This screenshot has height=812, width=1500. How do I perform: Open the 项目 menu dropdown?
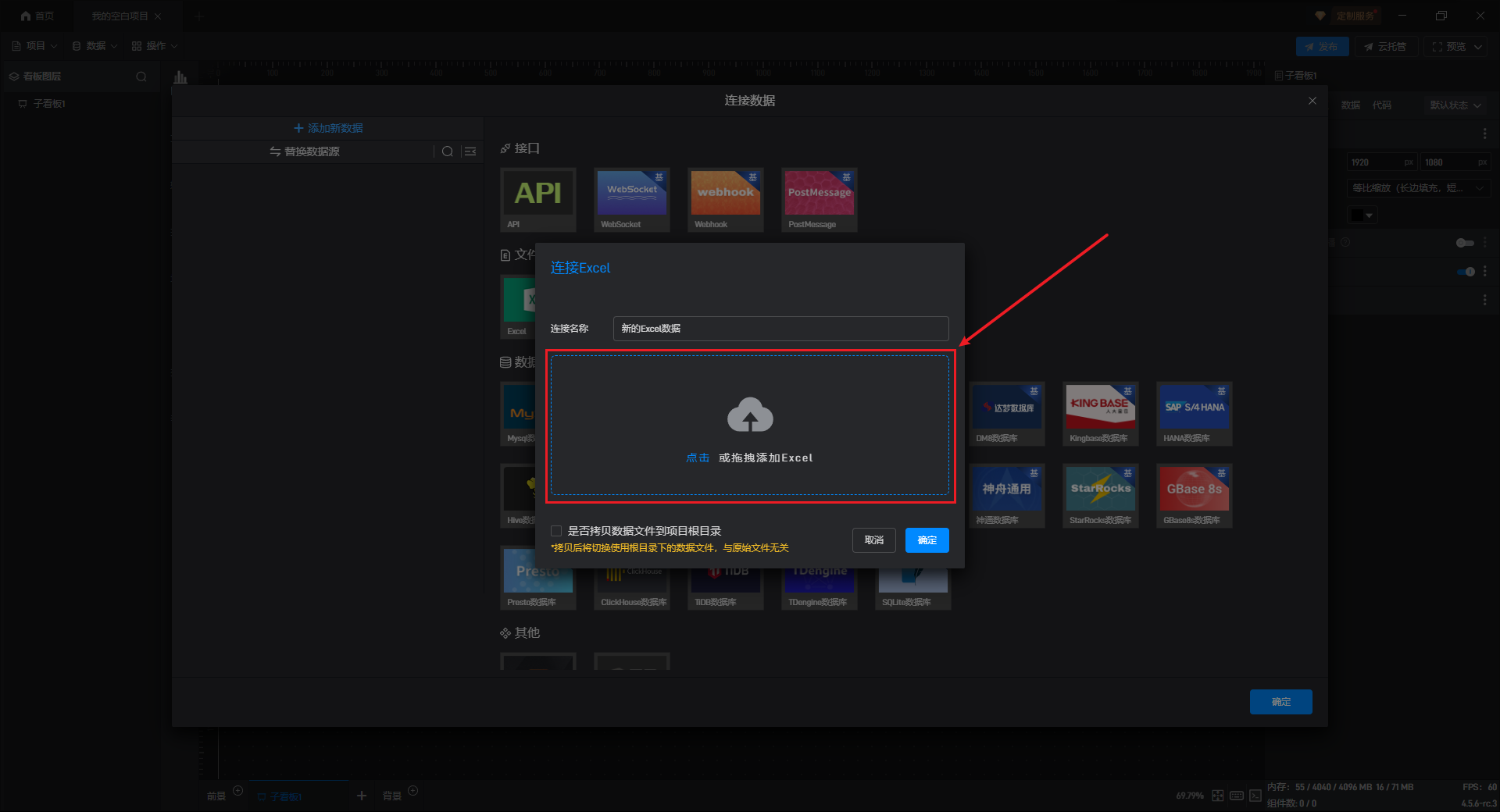[35, 46]
